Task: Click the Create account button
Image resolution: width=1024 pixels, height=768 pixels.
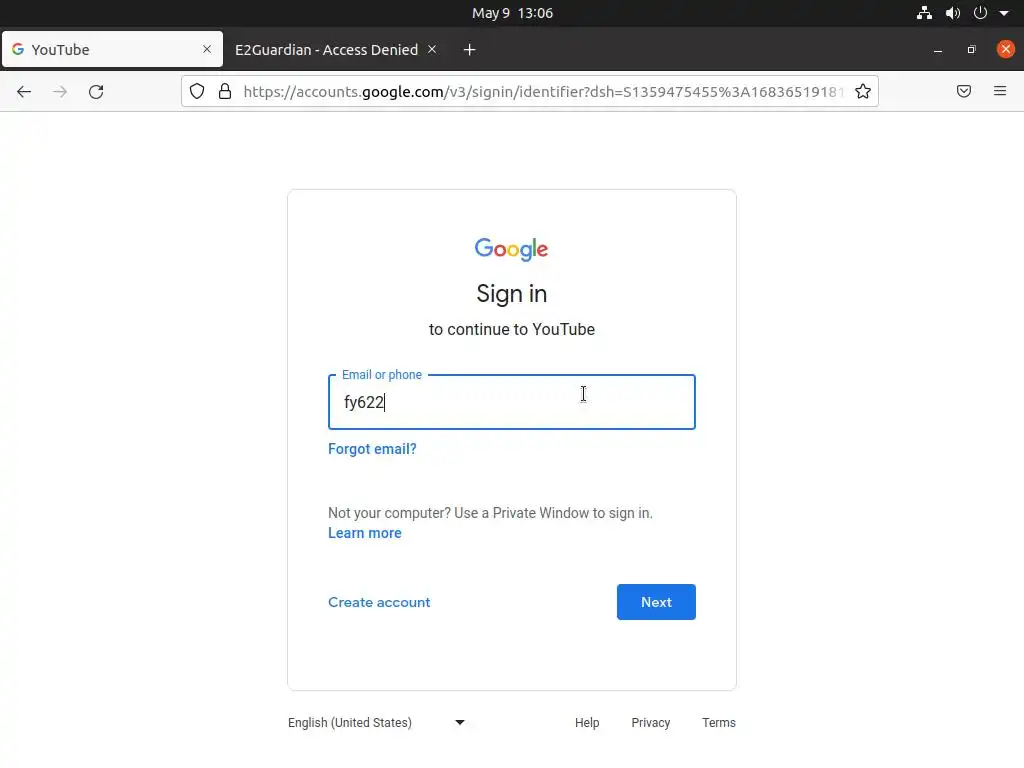Action: click(x=379, y=602)
